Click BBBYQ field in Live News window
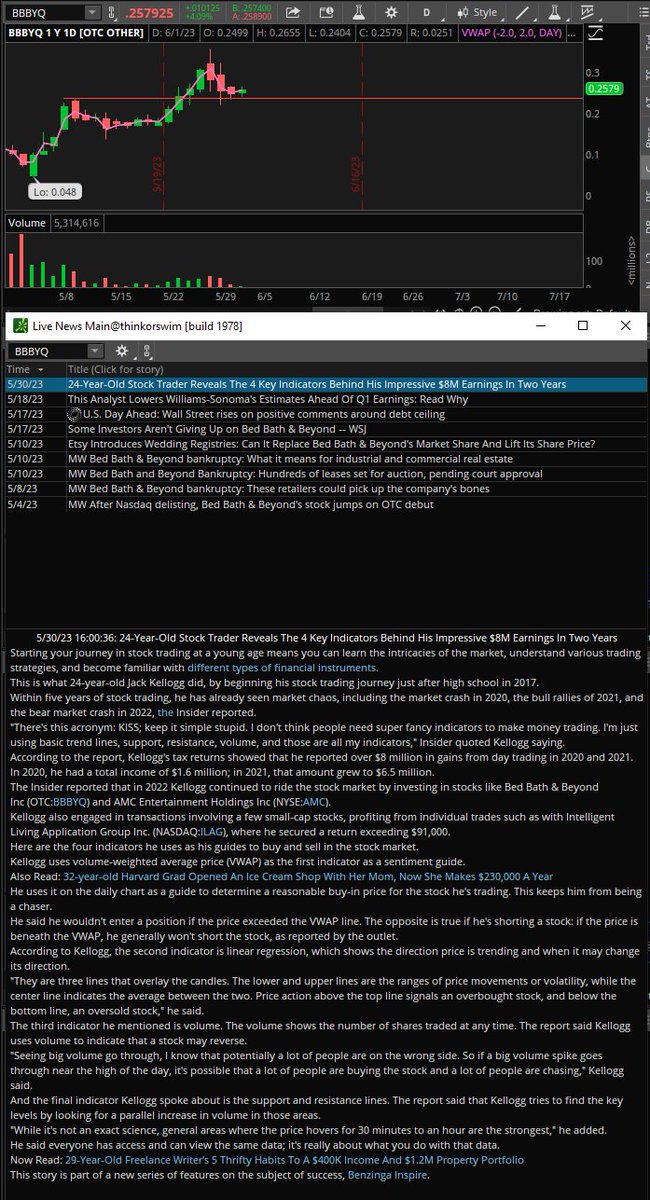Image resolution: width=650 pixels, height=1200 pixels. [x=47, y=351]
